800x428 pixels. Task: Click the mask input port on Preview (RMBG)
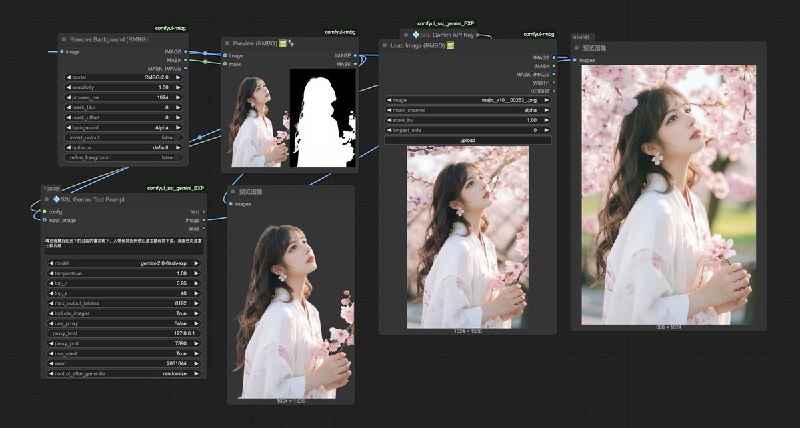pyautogui.click(x=225, y=64)
